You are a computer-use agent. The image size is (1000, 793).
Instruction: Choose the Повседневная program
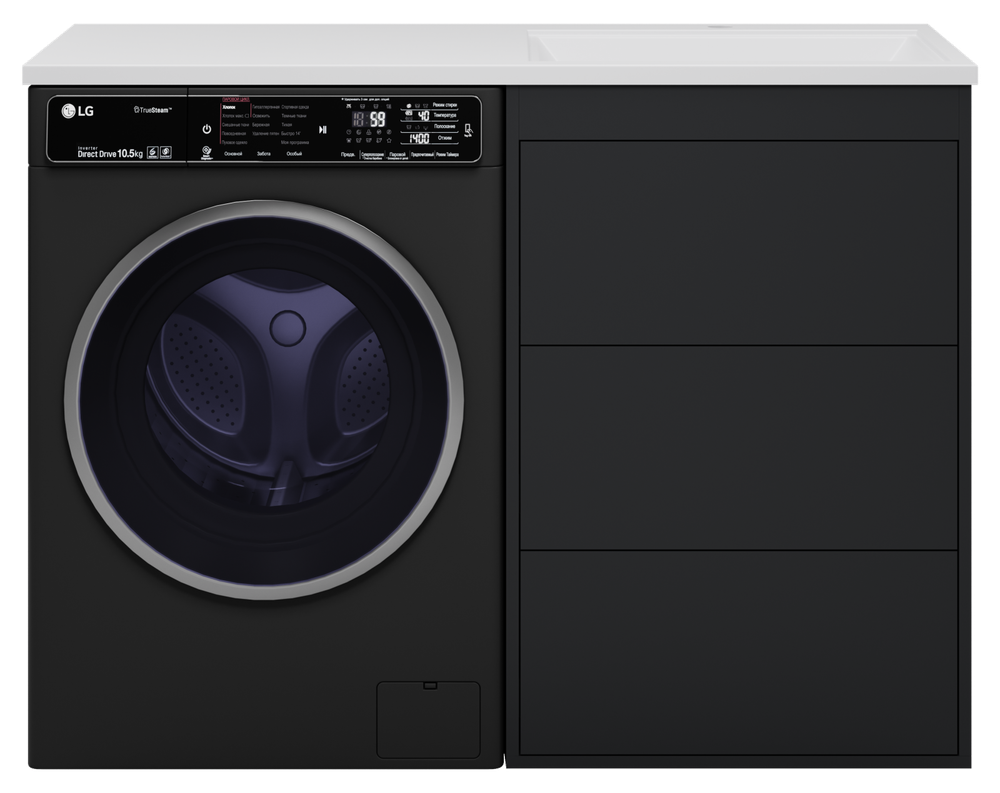pyautogui.click(x=234, y=134)
